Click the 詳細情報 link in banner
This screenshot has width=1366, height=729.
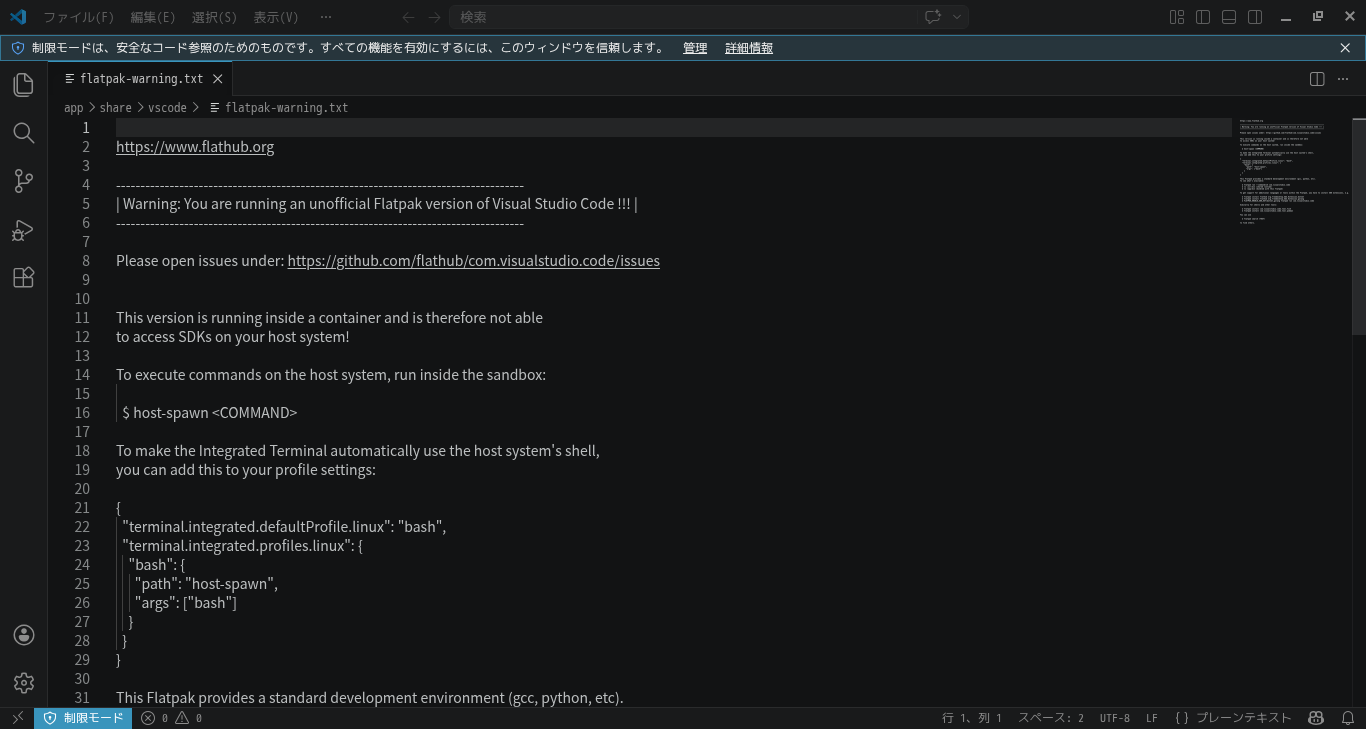(x=749, y=48)
